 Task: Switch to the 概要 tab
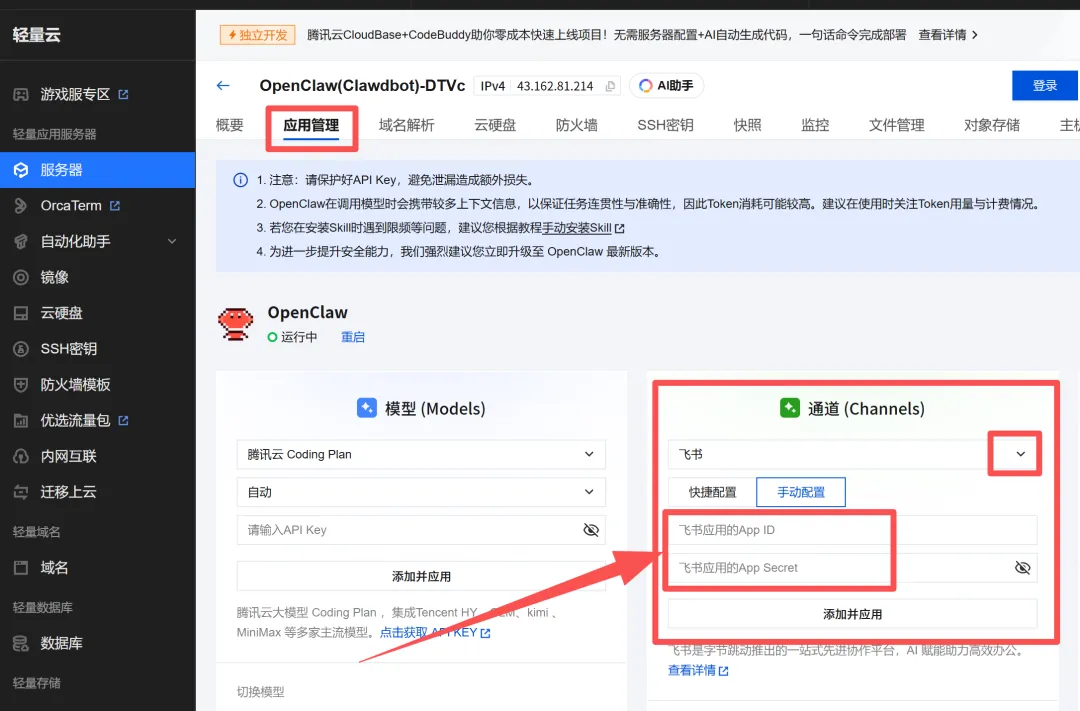(x=229, y=125)
